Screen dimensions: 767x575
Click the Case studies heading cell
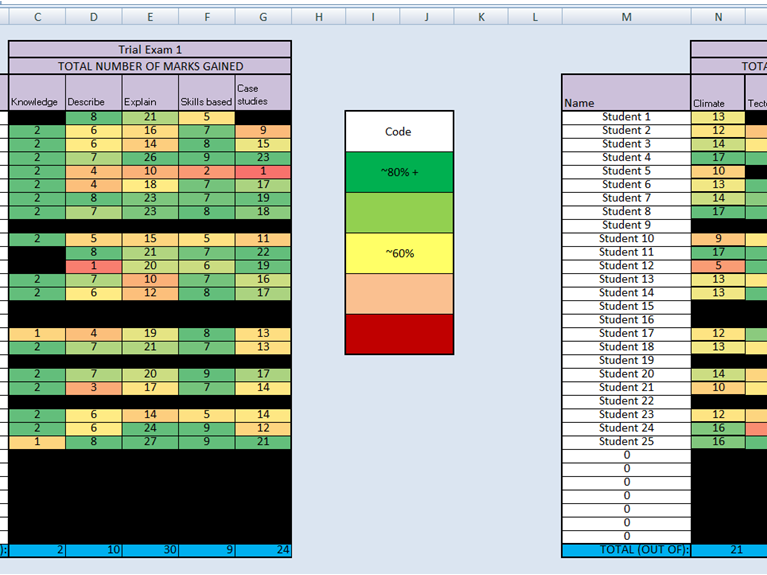[263, 93]
